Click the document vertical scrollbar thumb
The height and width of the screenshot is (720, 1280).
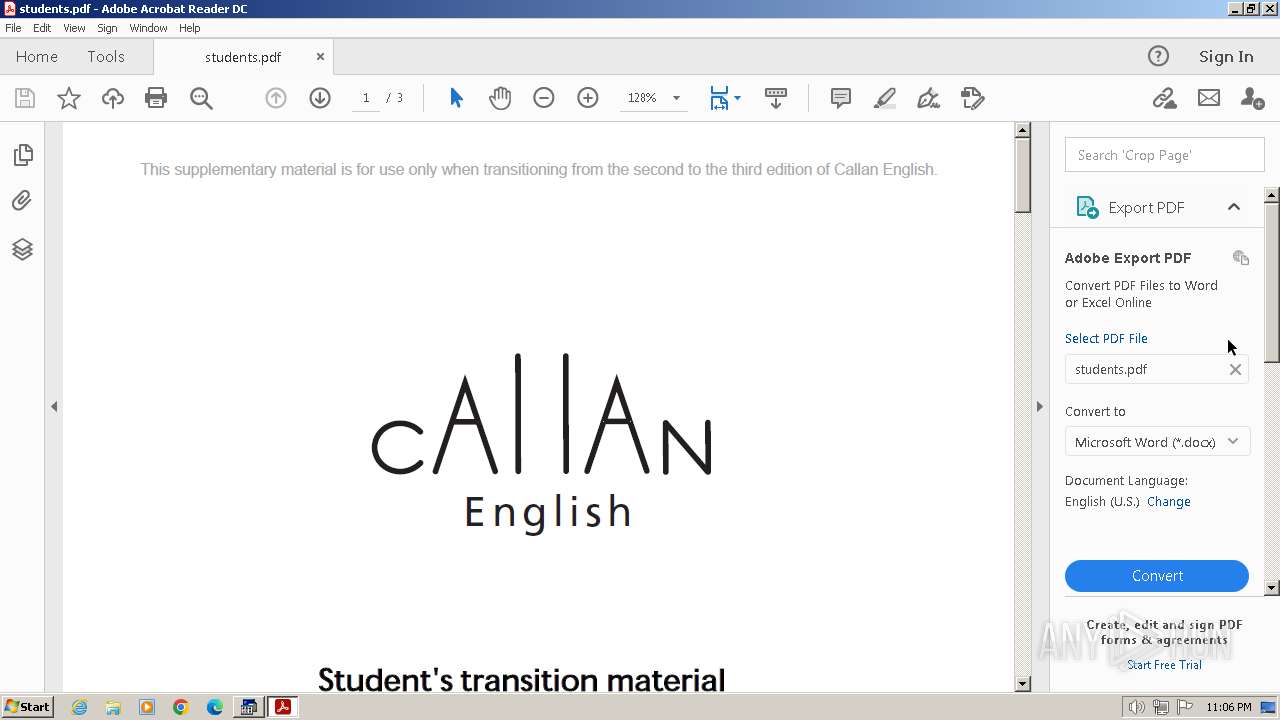(x=1022, y=176)
